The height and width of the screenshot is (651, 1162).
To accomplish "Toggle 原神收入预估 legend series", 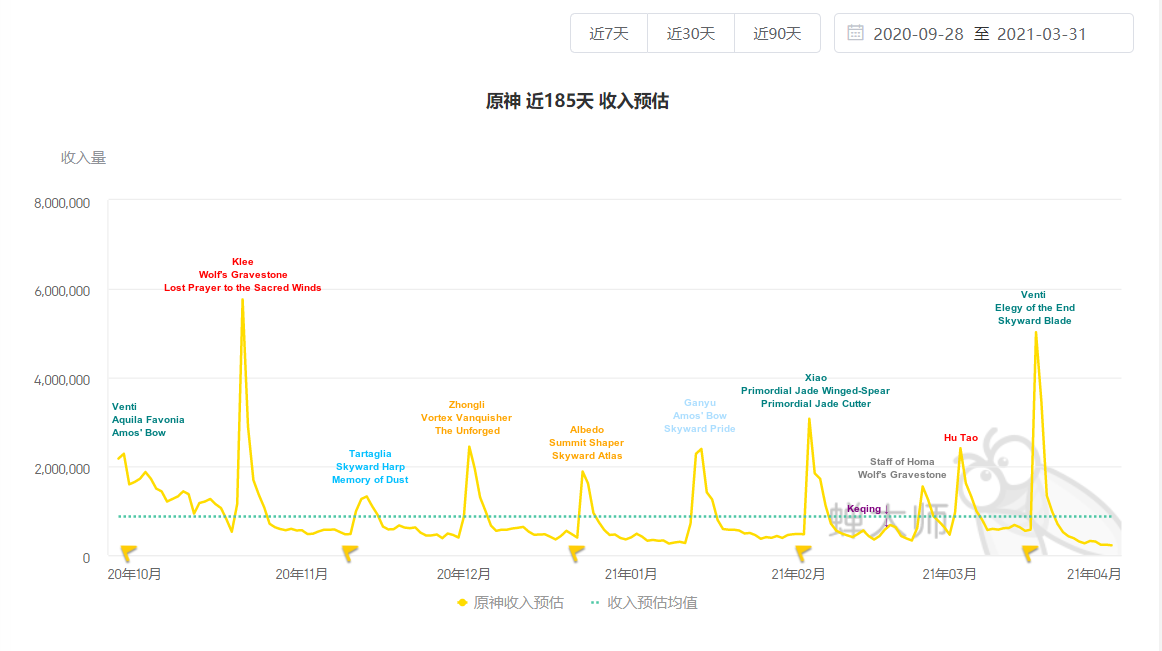I will pyautogui.click(x=510, y=603).
